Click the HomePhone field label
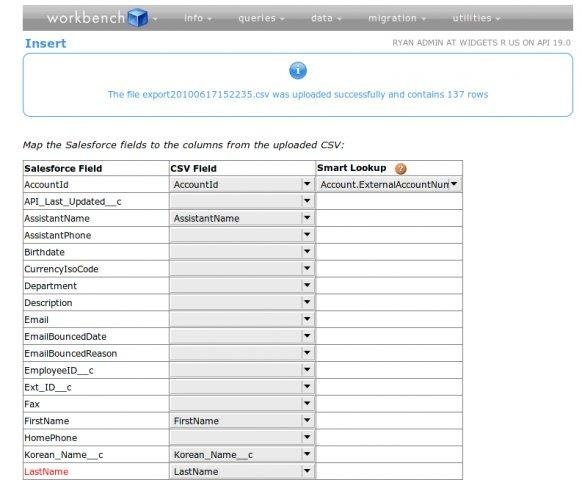The width and height of the screenshot is (582, 480). pos(50,438)
